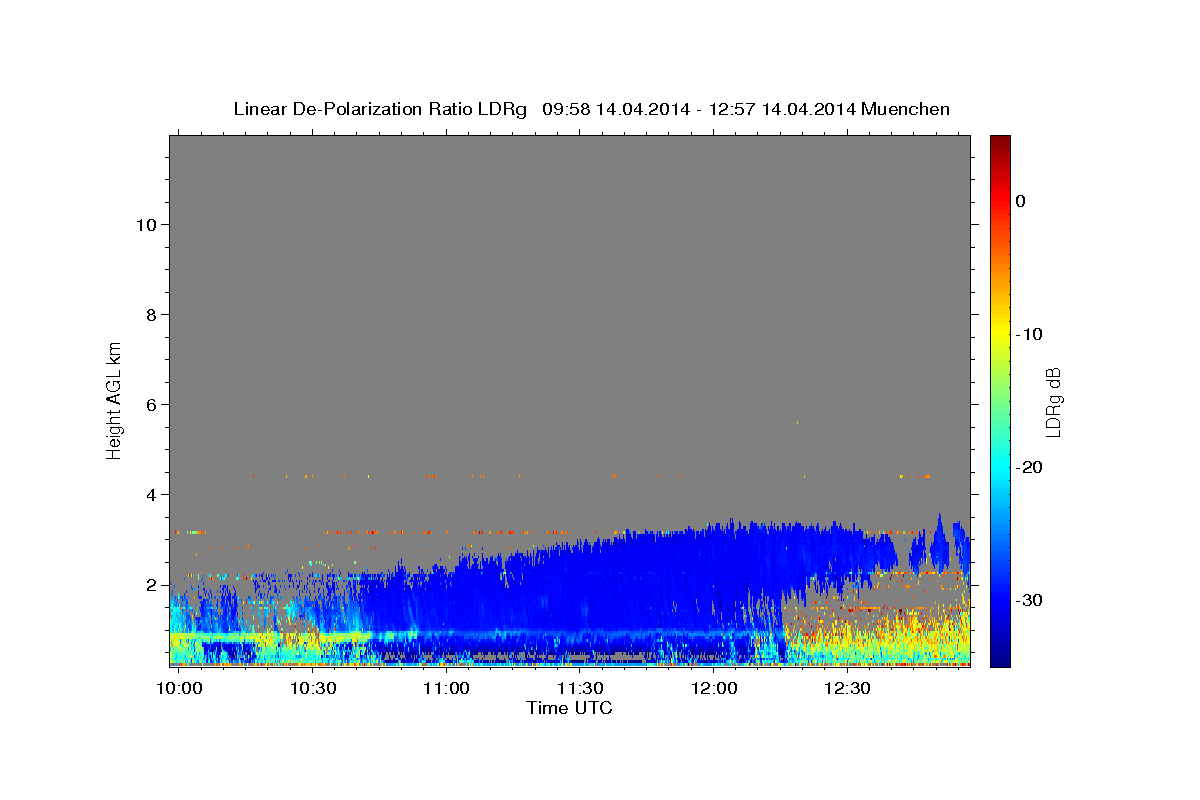Click the height tick label 2
This screenshot has height=800, width=1200.
152,584
